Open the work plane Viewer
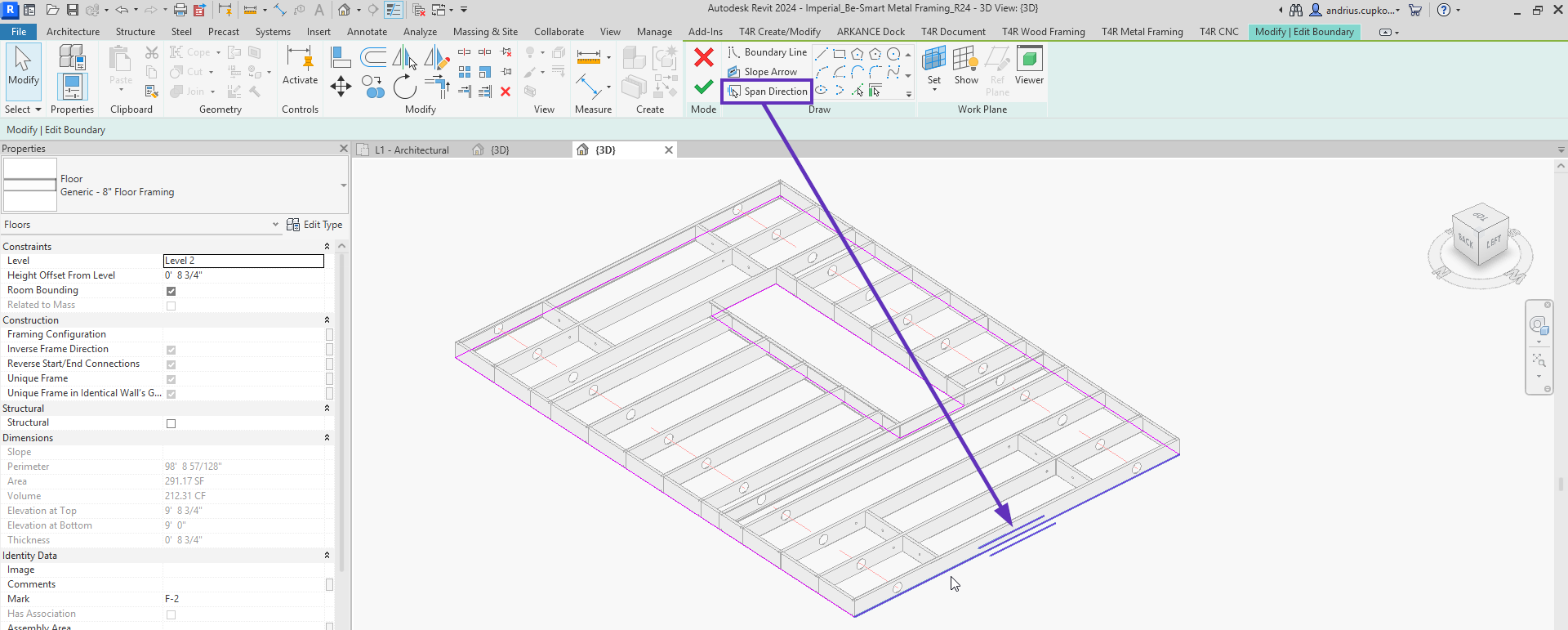 click(1029, 65)
